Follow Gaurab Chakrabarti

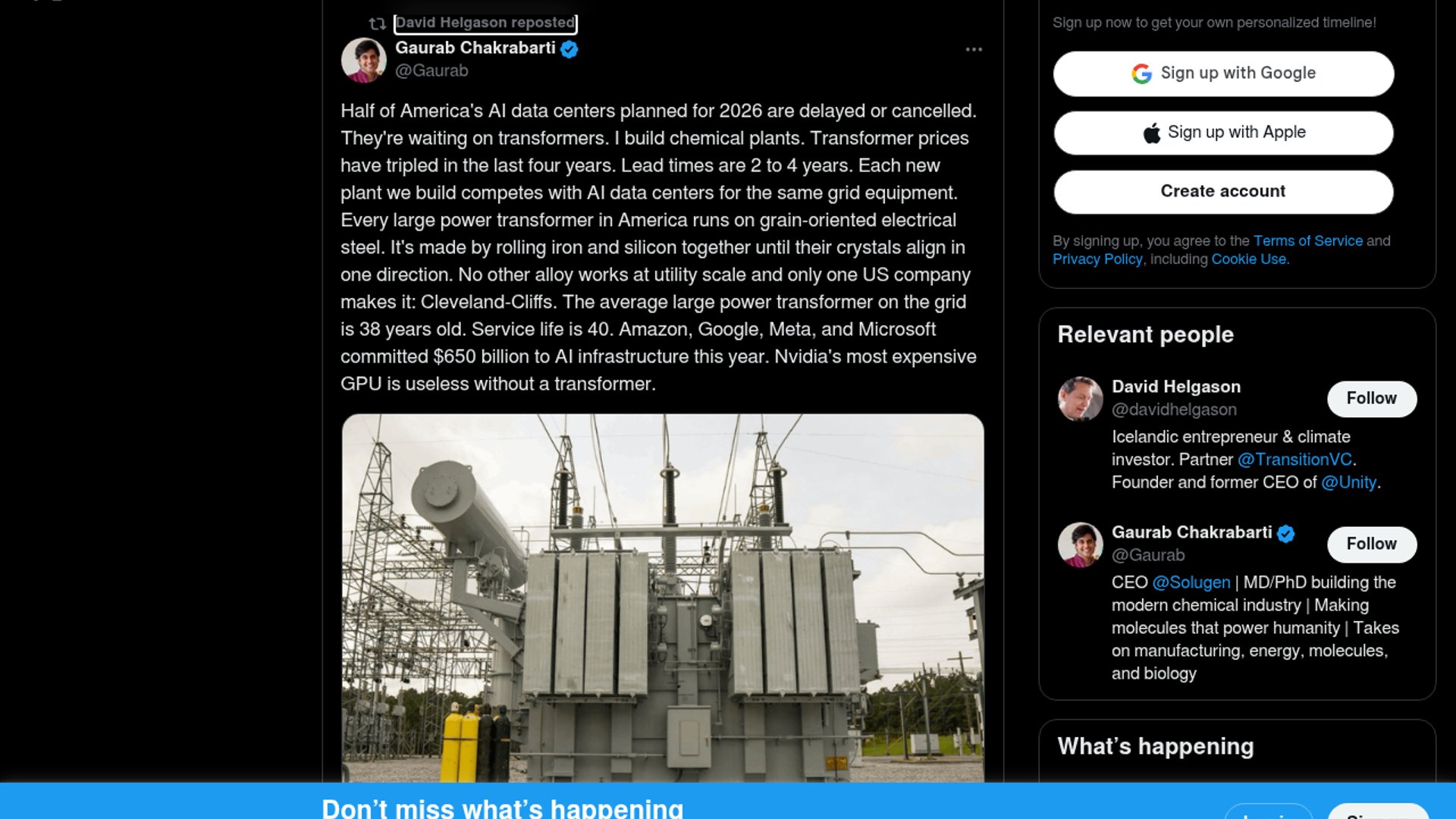(1371, 544)
